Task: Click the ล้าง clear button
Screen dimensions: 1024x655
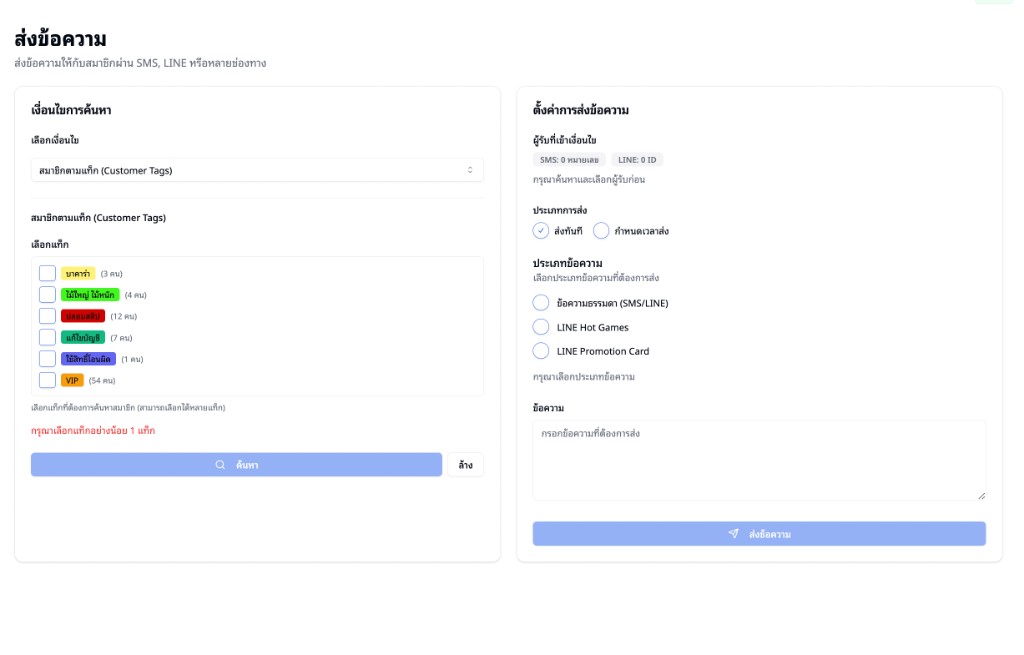Action: click(x=465, y=465)
